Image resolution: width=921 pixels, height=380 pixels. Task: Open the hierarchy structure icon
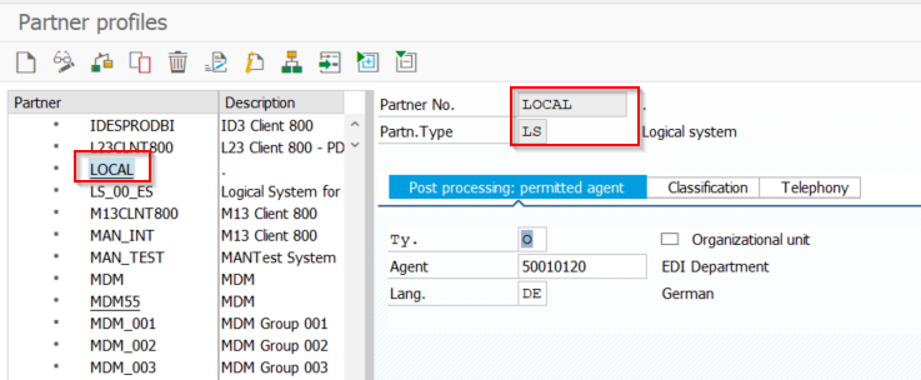tap(292, 62)
